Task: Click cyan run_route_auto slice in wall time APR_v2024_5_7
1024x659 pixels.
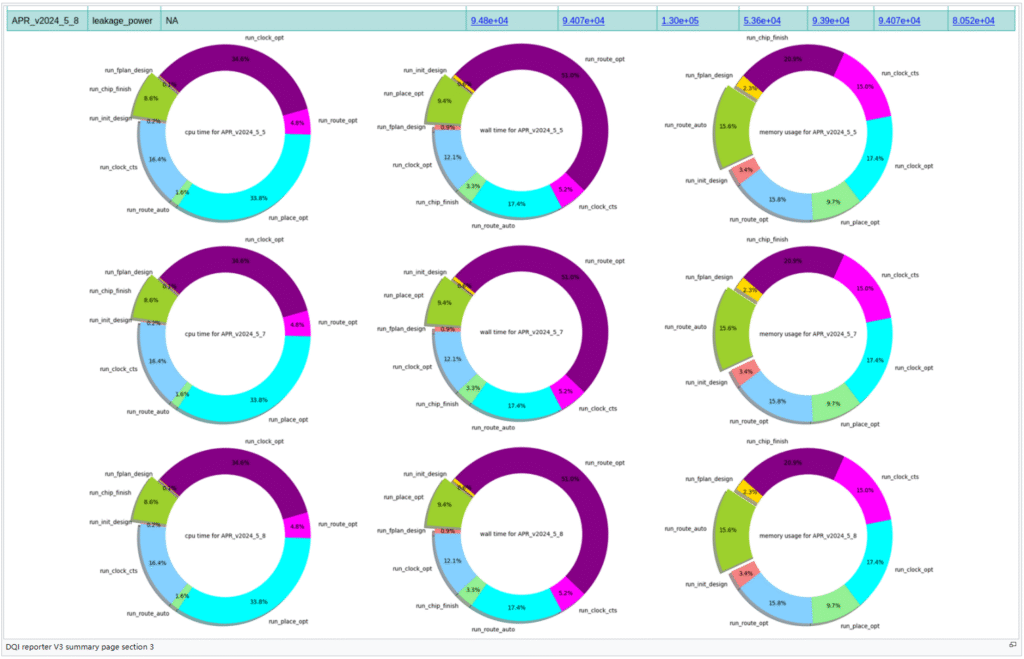Action: point(513,402)
